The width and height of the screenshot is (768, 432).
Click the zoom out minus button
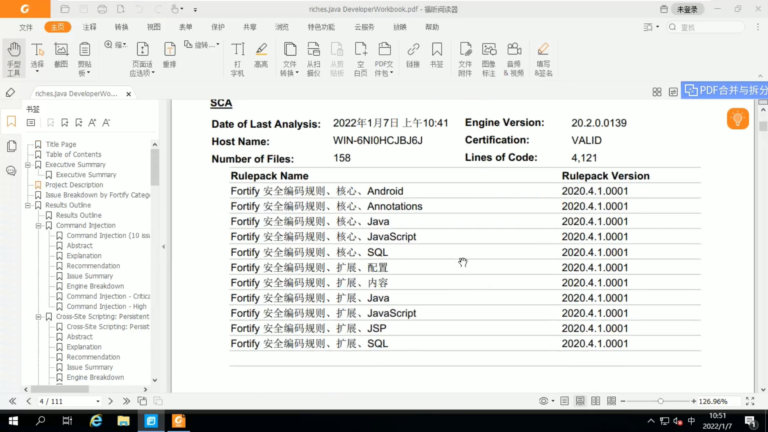point(623,401)
